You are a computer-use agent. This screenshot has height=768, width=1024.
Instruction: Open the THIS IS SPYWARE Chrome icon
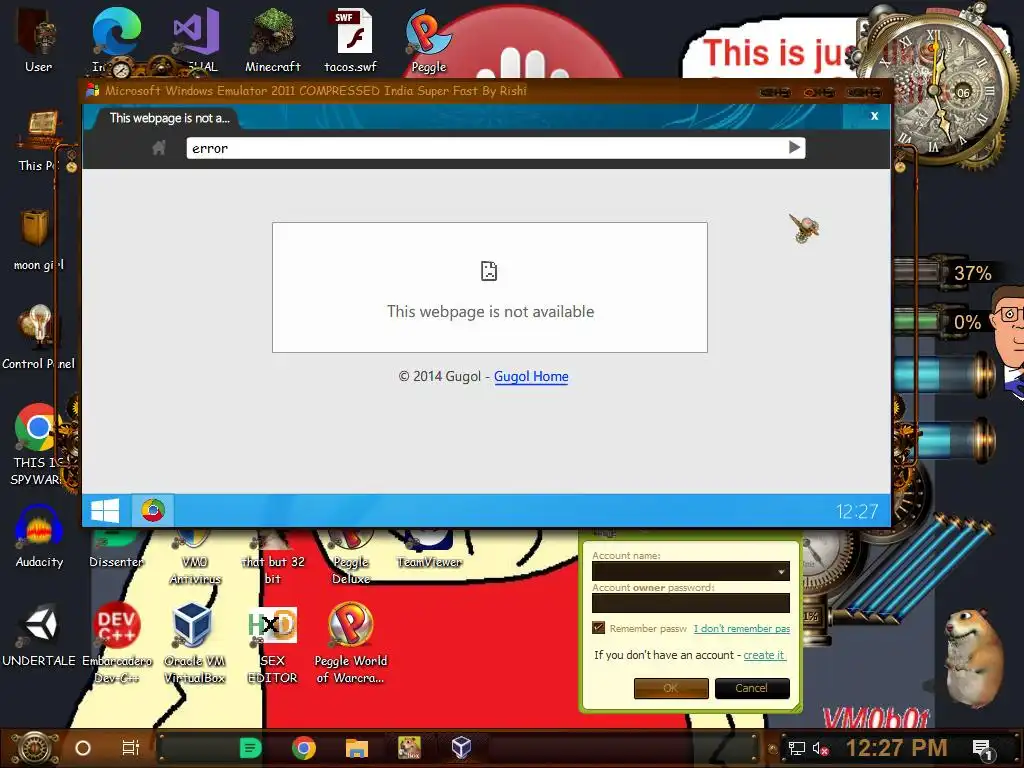click(x=37, y=444)
